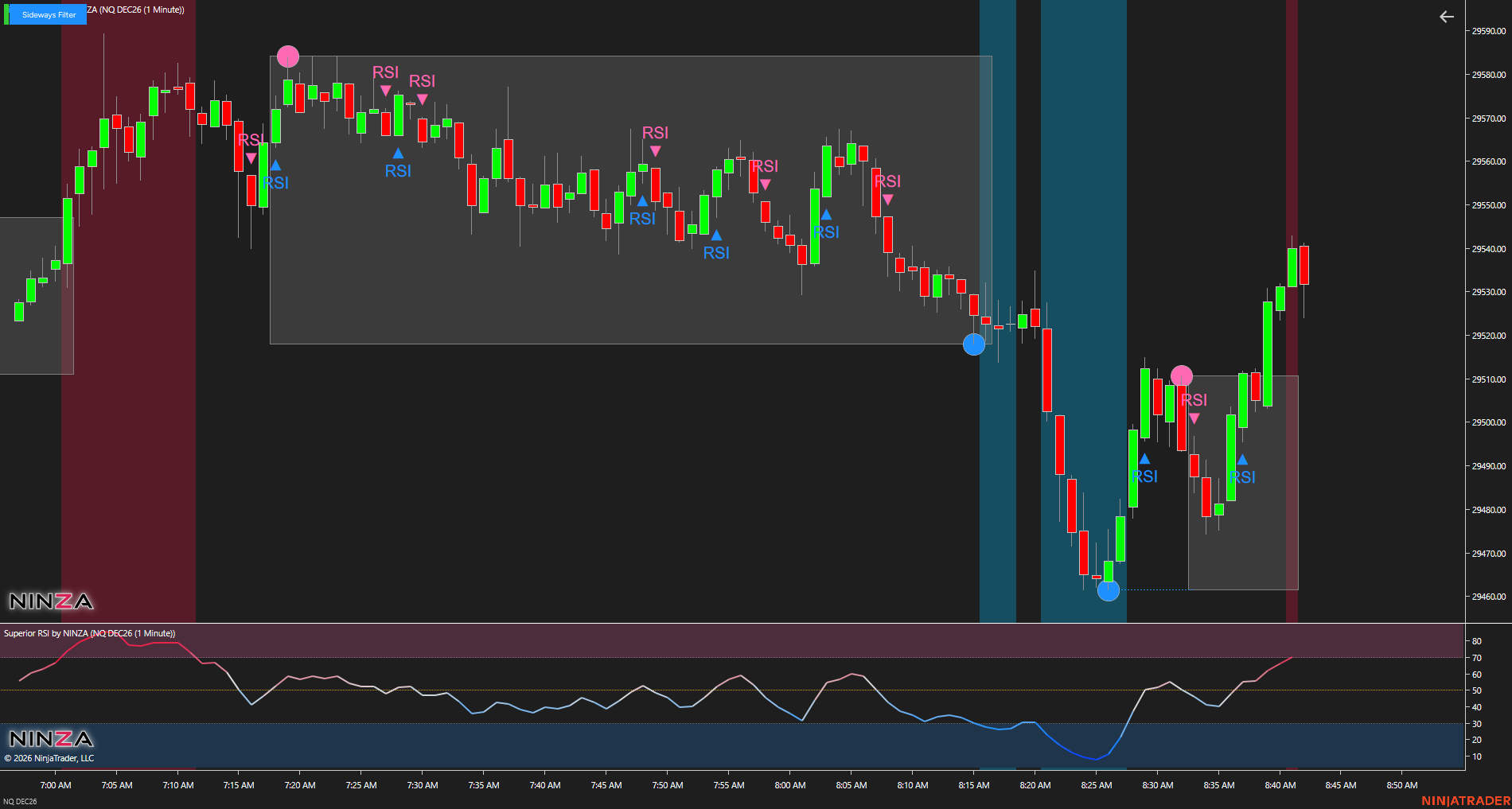The image size is (1512, 809).
Task: Click the blue circle marker at the grey box's lower right
Action: pos(974,344)
